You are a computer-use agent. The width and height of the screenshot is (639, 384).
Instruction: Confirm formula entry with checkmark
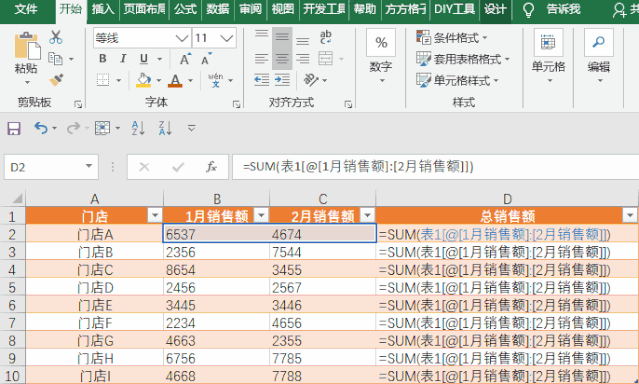tap(178, 167)
